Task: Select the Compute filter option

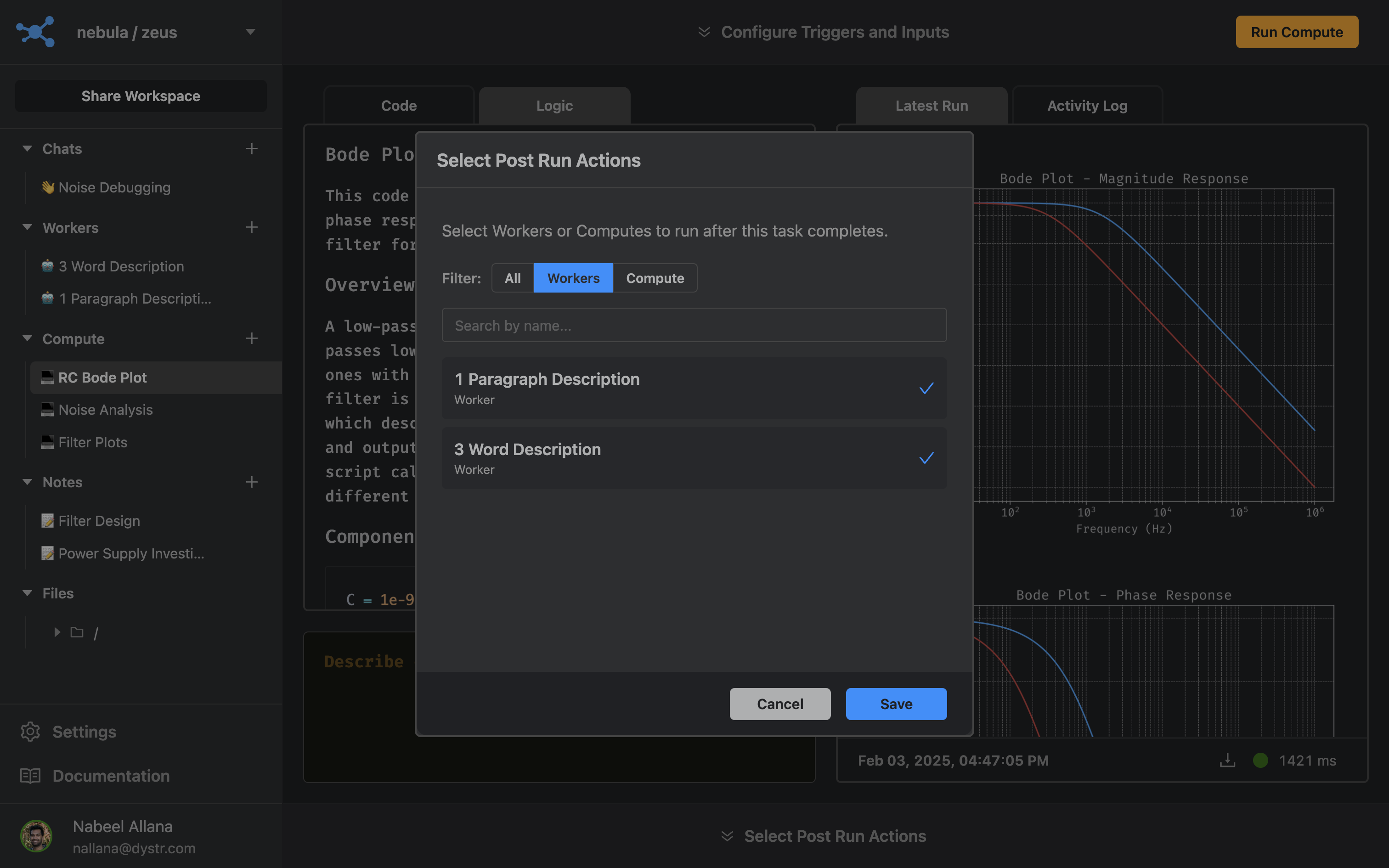Action: [655, 278]
